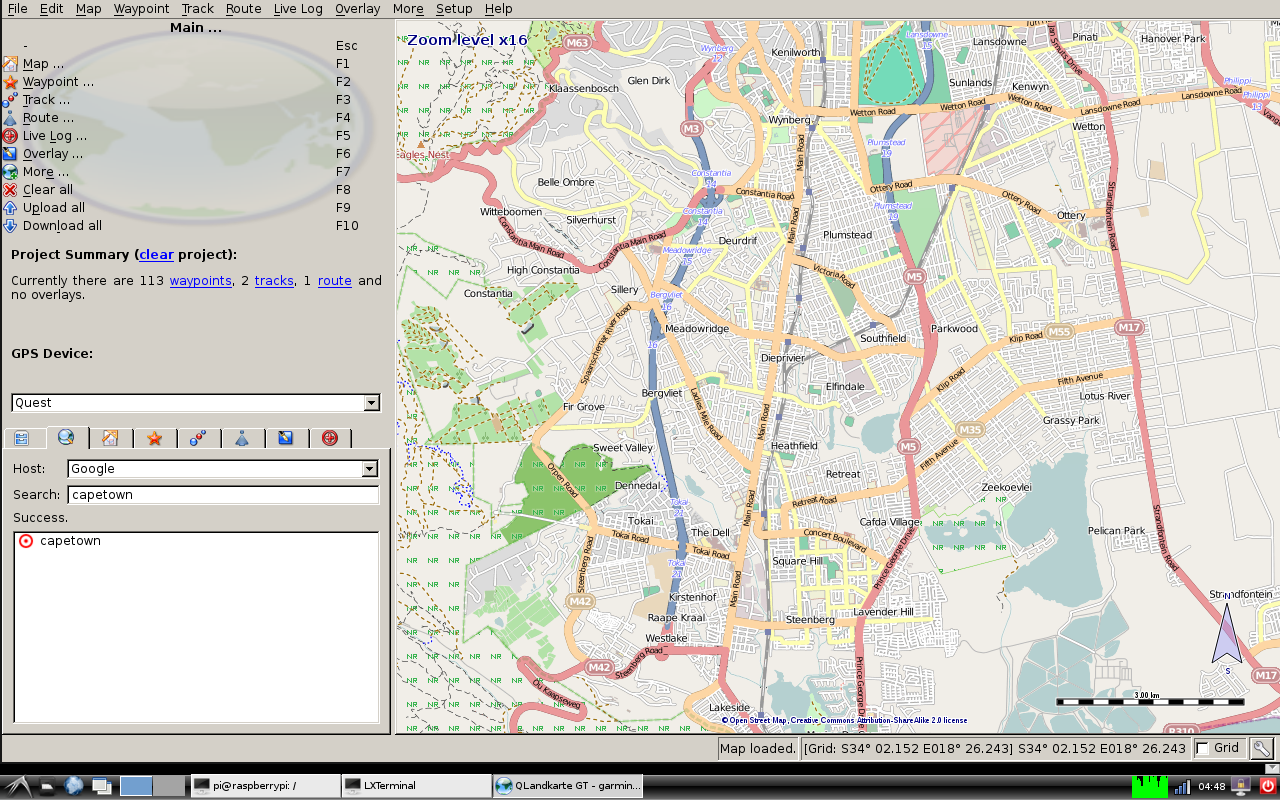Click the screen lock icon in system tray
This screenshot has width=1280, height=800.
[x=1243, y=786]
